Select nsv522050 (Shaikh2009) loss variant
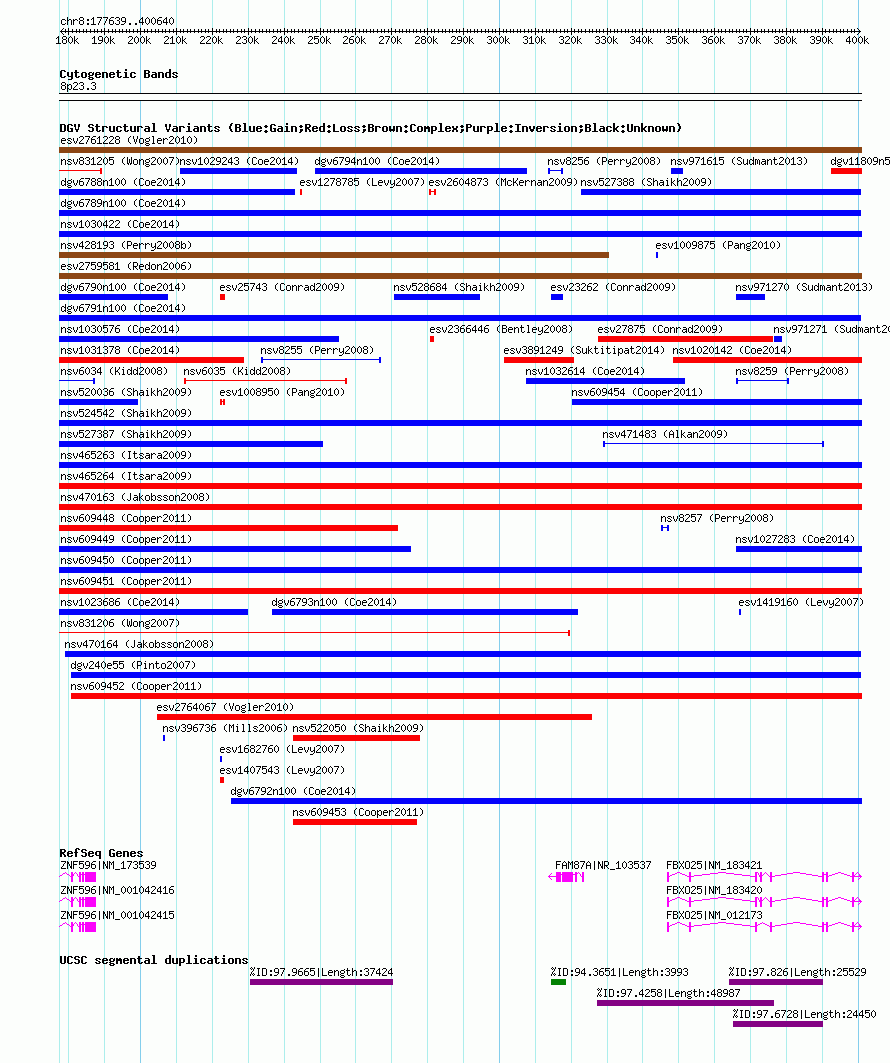 tap(356, 738)
